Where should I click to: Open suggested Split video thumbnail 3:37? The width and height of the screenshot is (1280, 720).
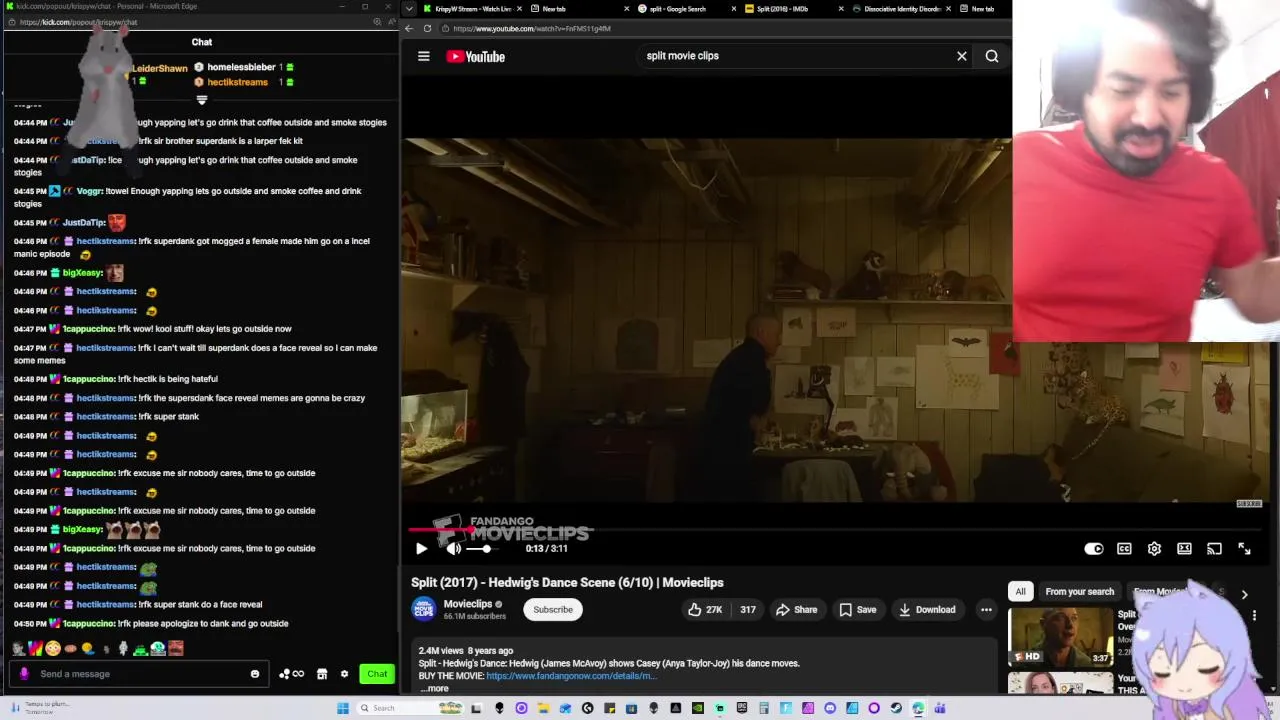point(1060,637)
